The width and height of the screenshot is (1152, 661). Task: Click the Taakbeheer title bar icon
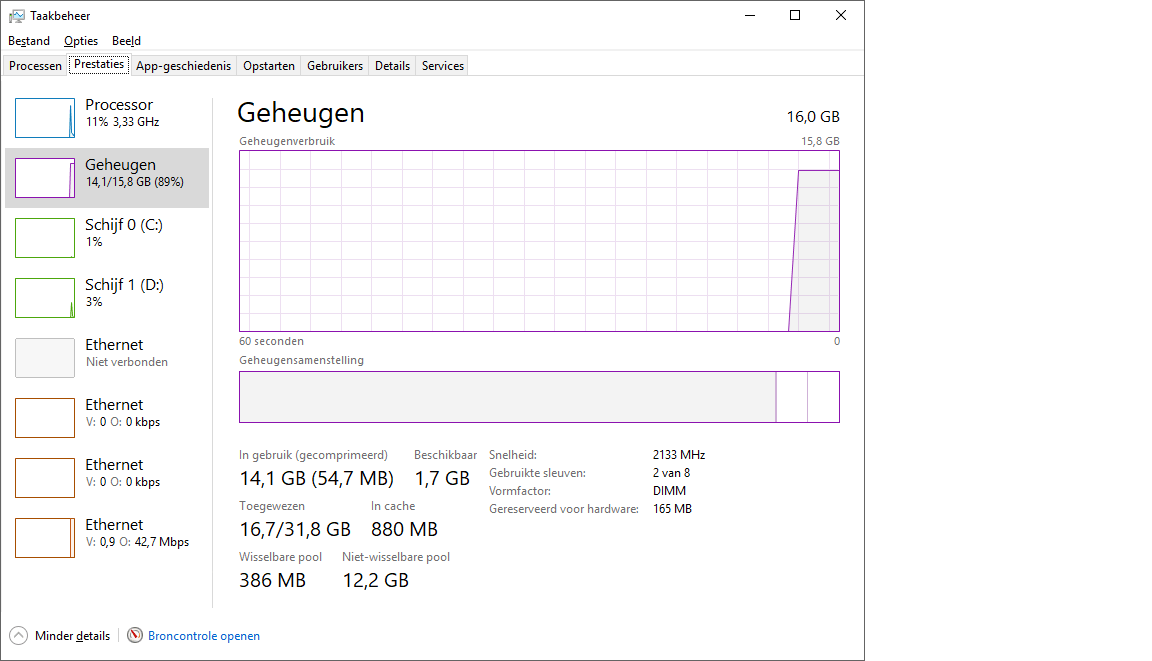[14, 15]
